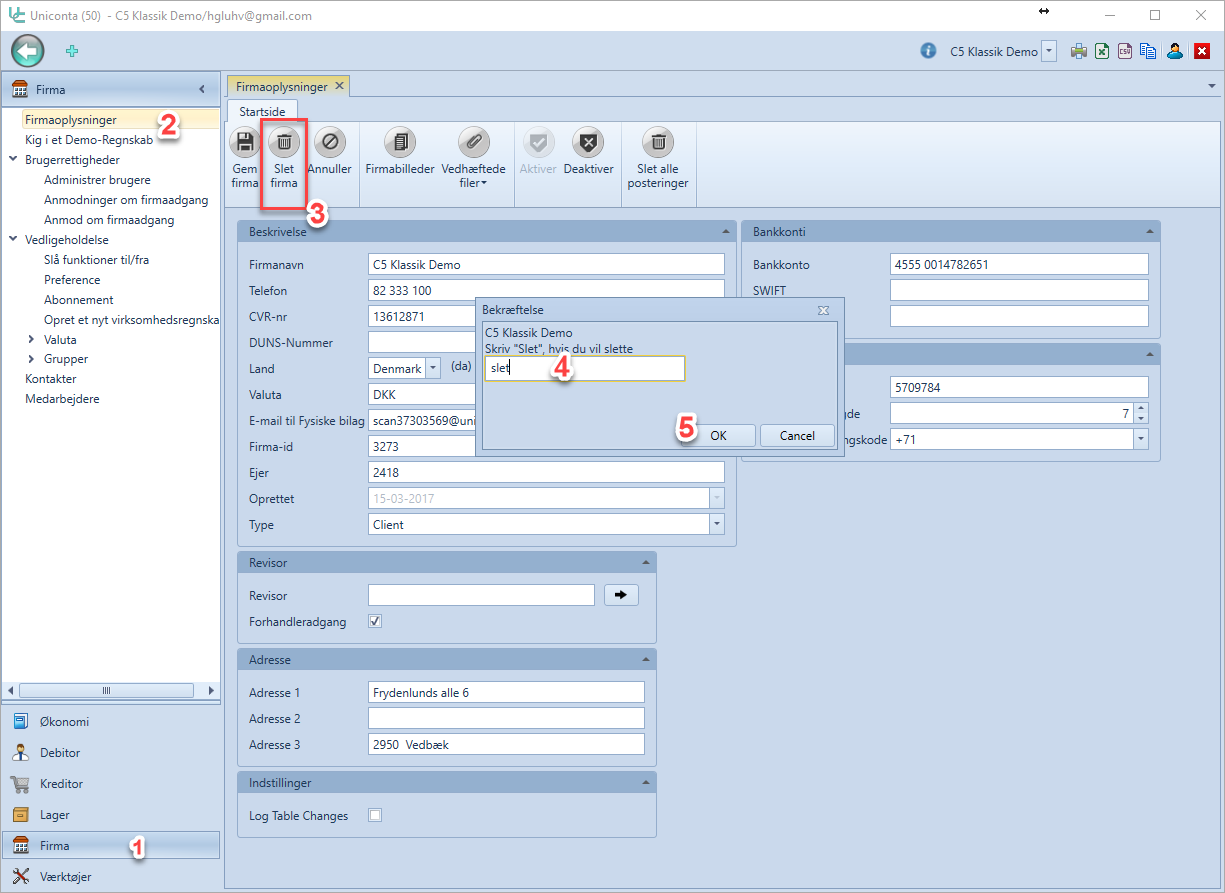This screenshot has width=1225, height=893.
Task: Open Vedhæftede filer paperclip menu
Action: [472, 158]
